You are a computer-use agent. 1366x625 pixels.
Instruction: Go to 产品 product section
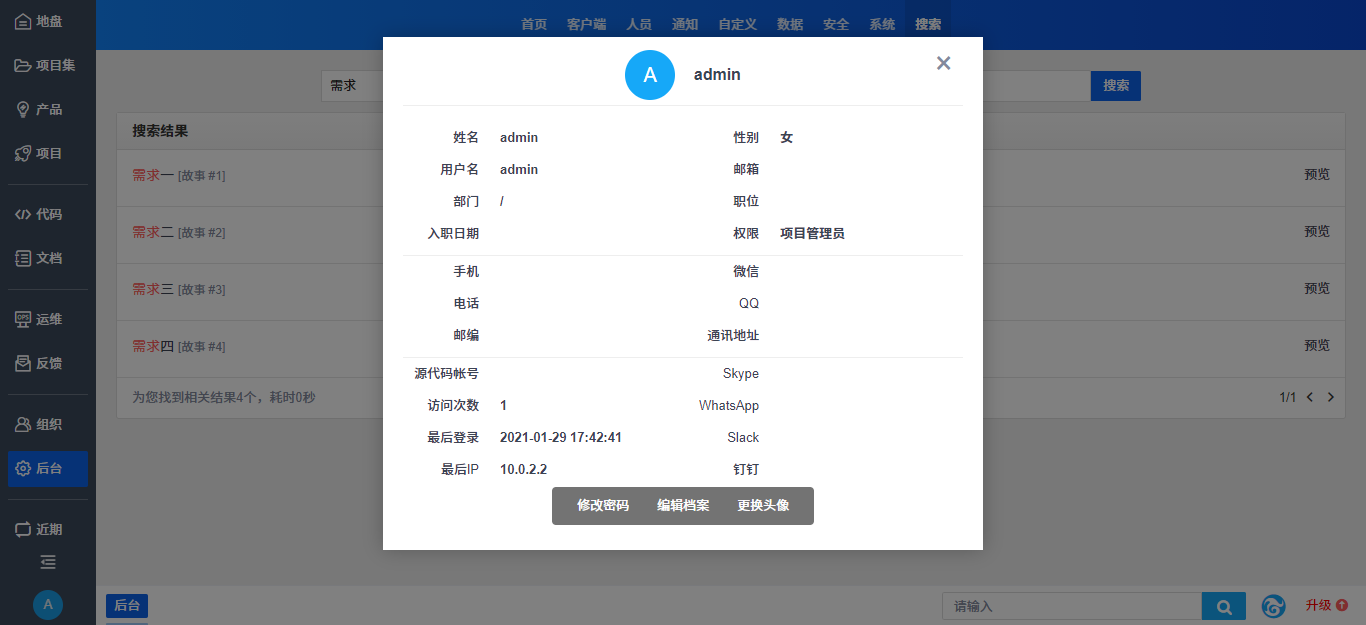(47, 109)
